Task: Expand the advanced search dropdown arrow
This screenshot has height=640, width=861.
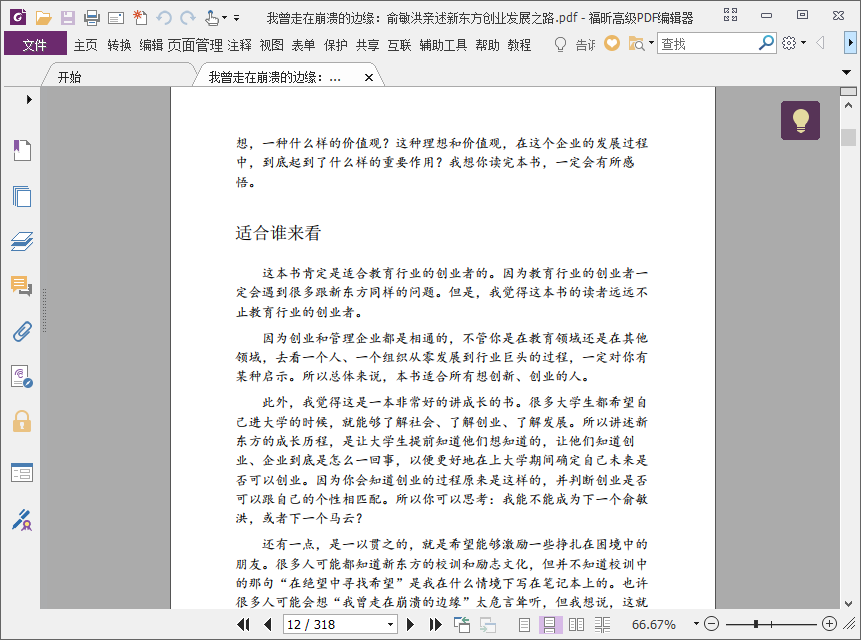Action: pos(651,43)
